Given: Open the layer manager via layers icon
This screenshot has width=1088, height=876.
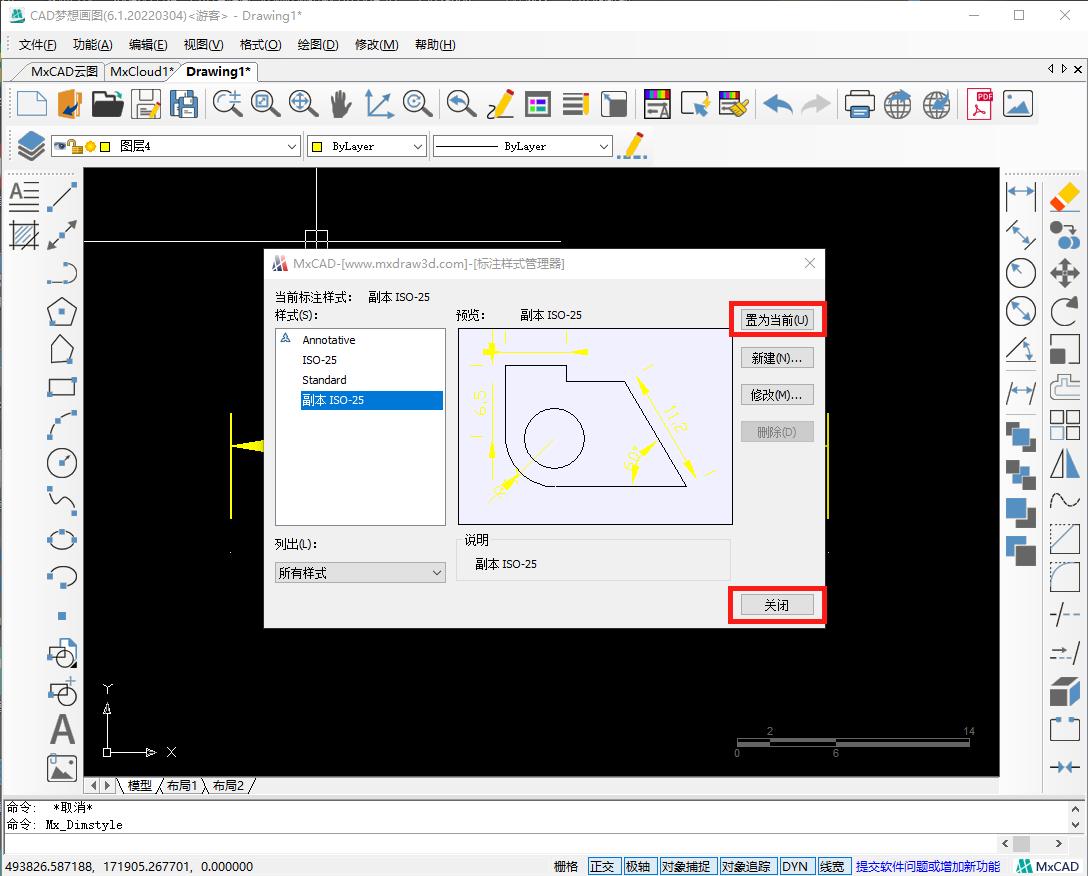Looking at the screenshot, I should [30, 145].
